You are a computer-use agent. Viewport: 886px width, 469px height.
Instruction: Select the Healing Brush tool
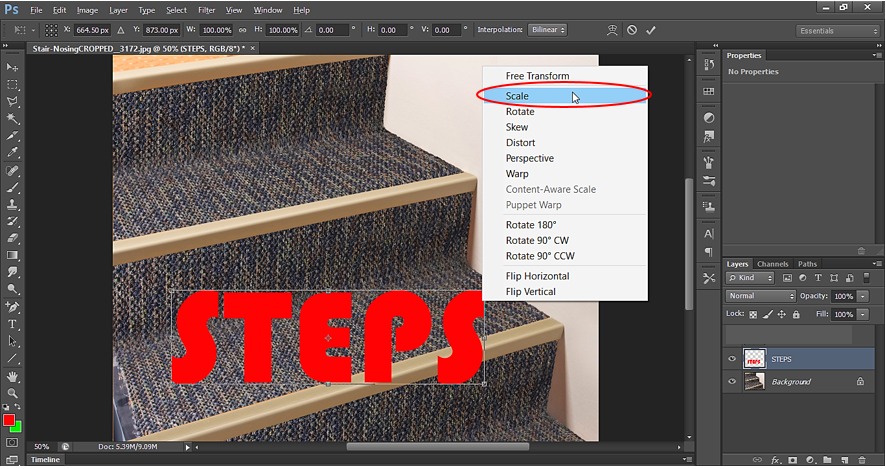point(12,171)
